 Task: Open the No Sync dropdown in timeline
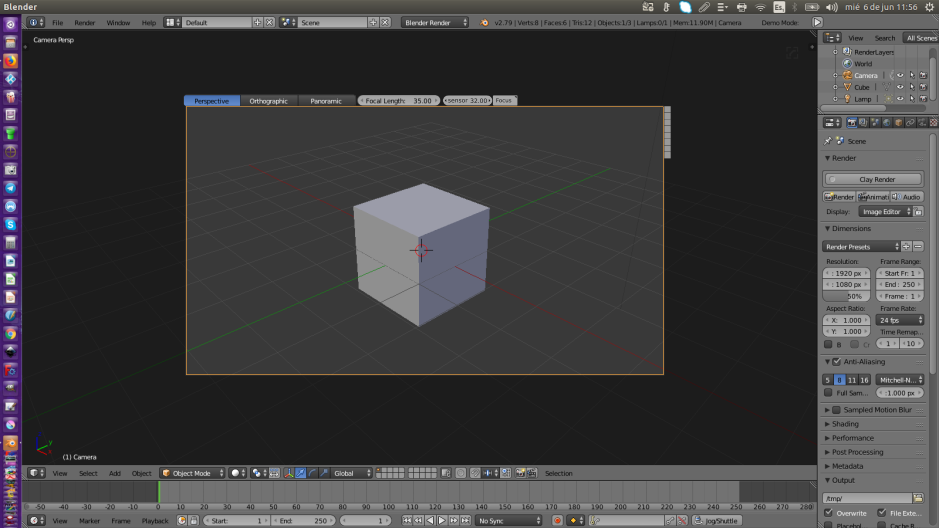(508, 521)
